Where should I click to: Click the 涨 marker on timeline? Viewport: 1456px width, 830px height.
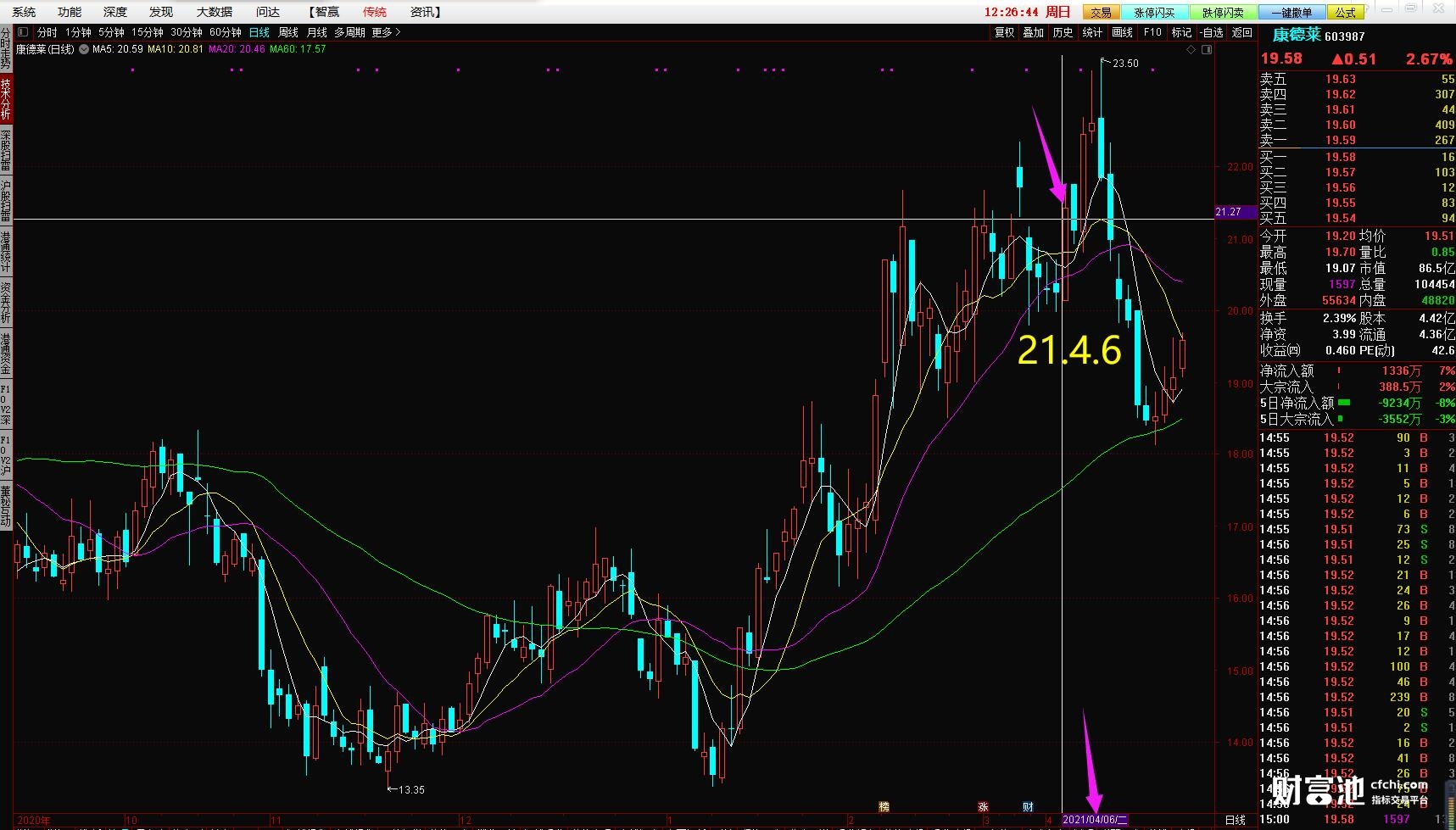pos(983,807)
